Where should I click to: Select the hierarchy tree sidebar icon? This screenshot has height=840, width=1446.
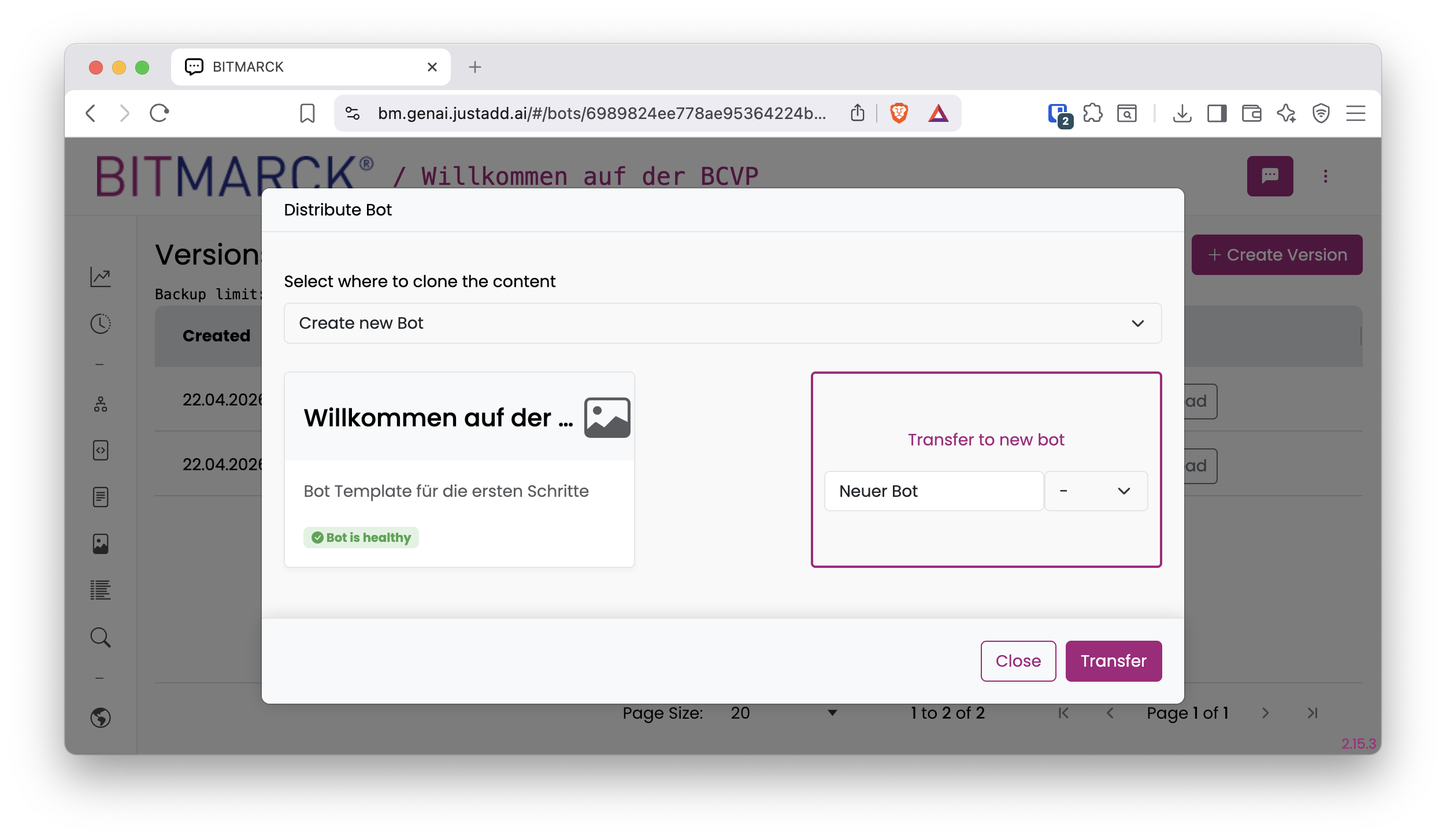pyautogui.click(x=101, y=404)
